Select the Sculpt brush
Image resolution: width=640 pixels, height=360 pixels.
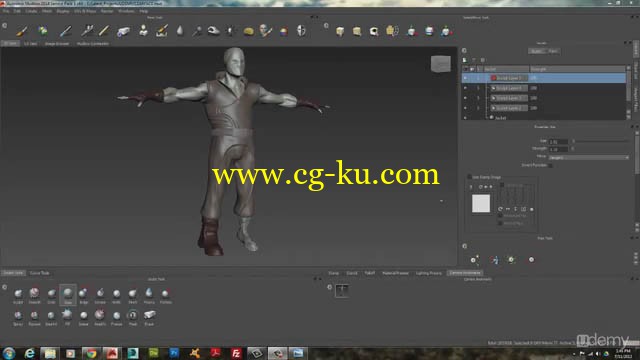tap(18, 296)
